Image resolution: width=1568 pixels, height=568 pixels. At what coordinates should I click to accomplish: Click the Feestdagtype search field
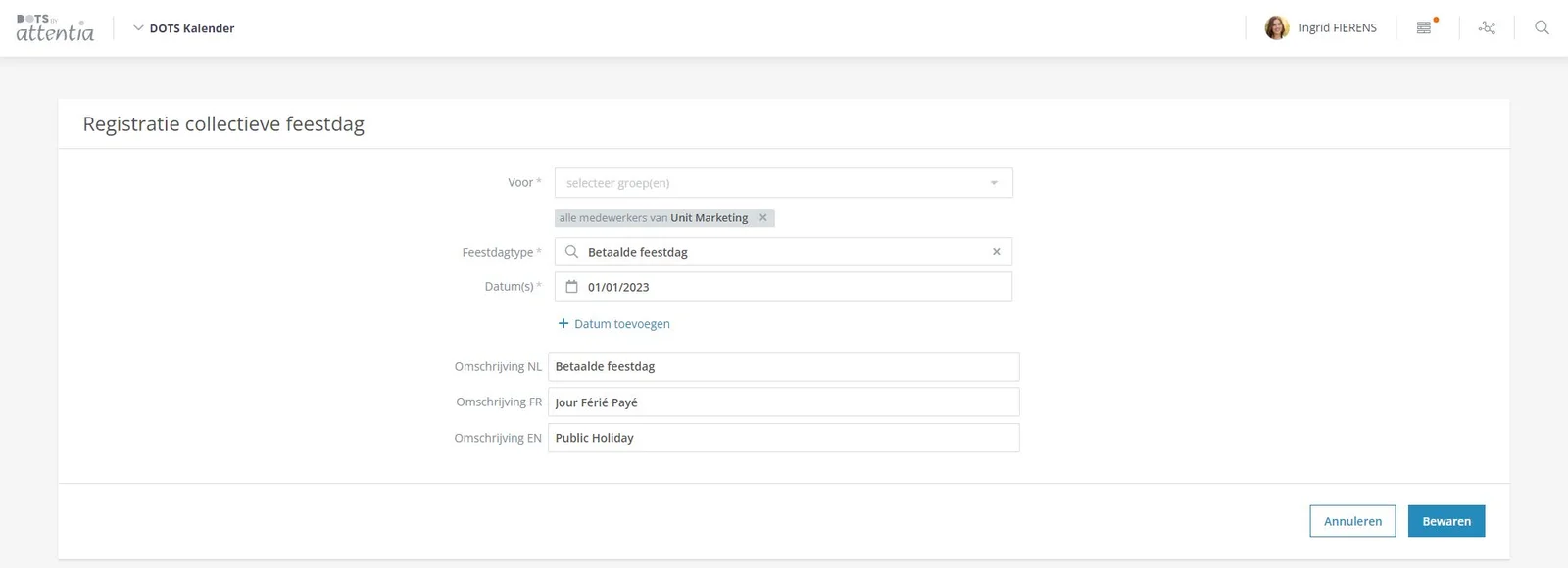tap(784, 252)
